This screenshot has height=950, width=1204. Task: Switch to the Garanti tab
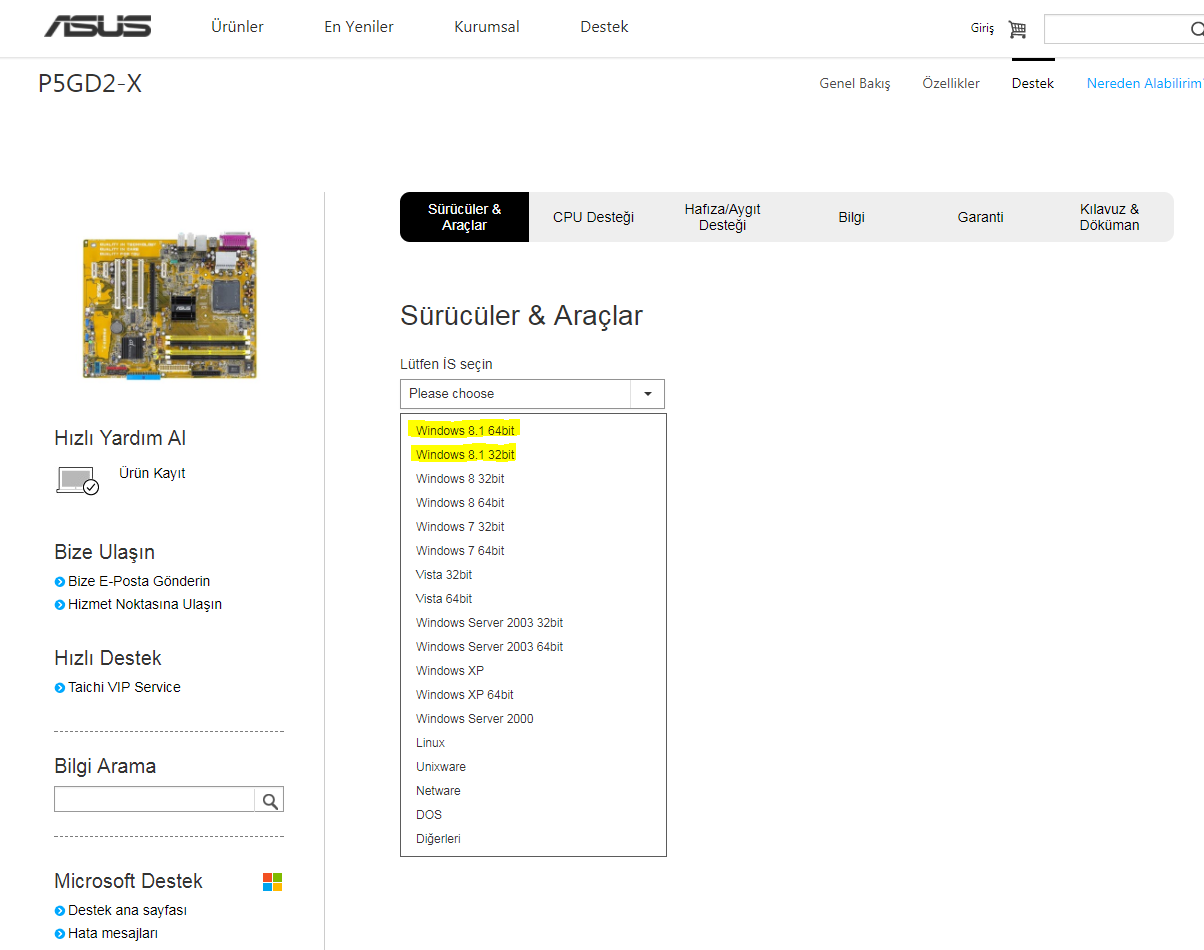(980, 217)
